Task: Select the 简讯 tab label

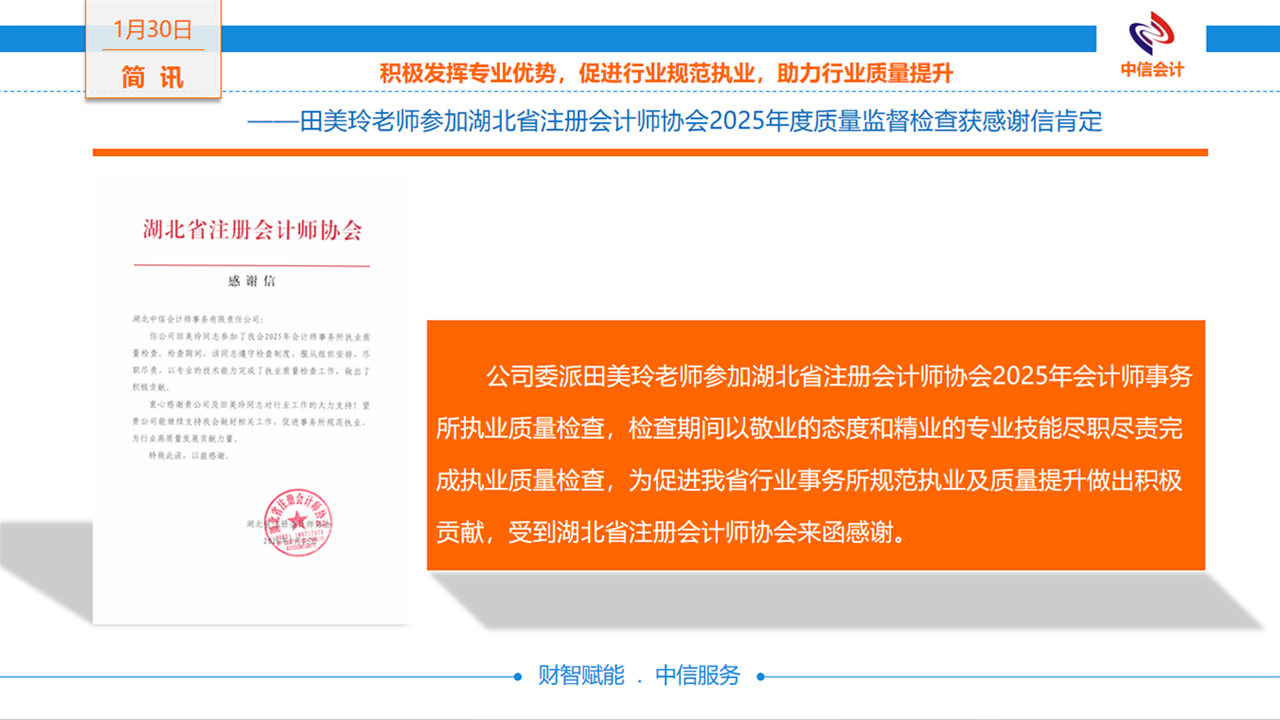Action: pyautogui.click(x=152, y=76)
